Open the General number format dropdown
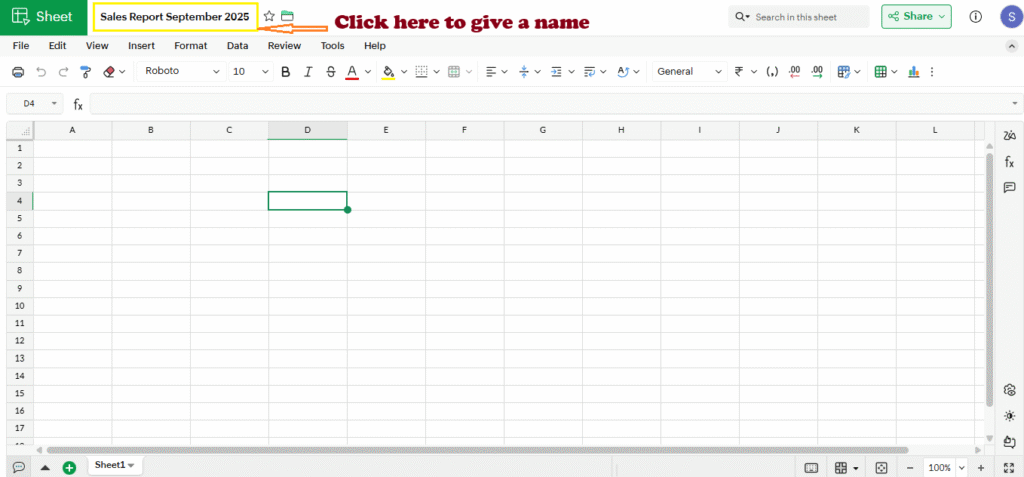Image resolution: width=1024 pixels, height=477 pixels. click(690, 71)
